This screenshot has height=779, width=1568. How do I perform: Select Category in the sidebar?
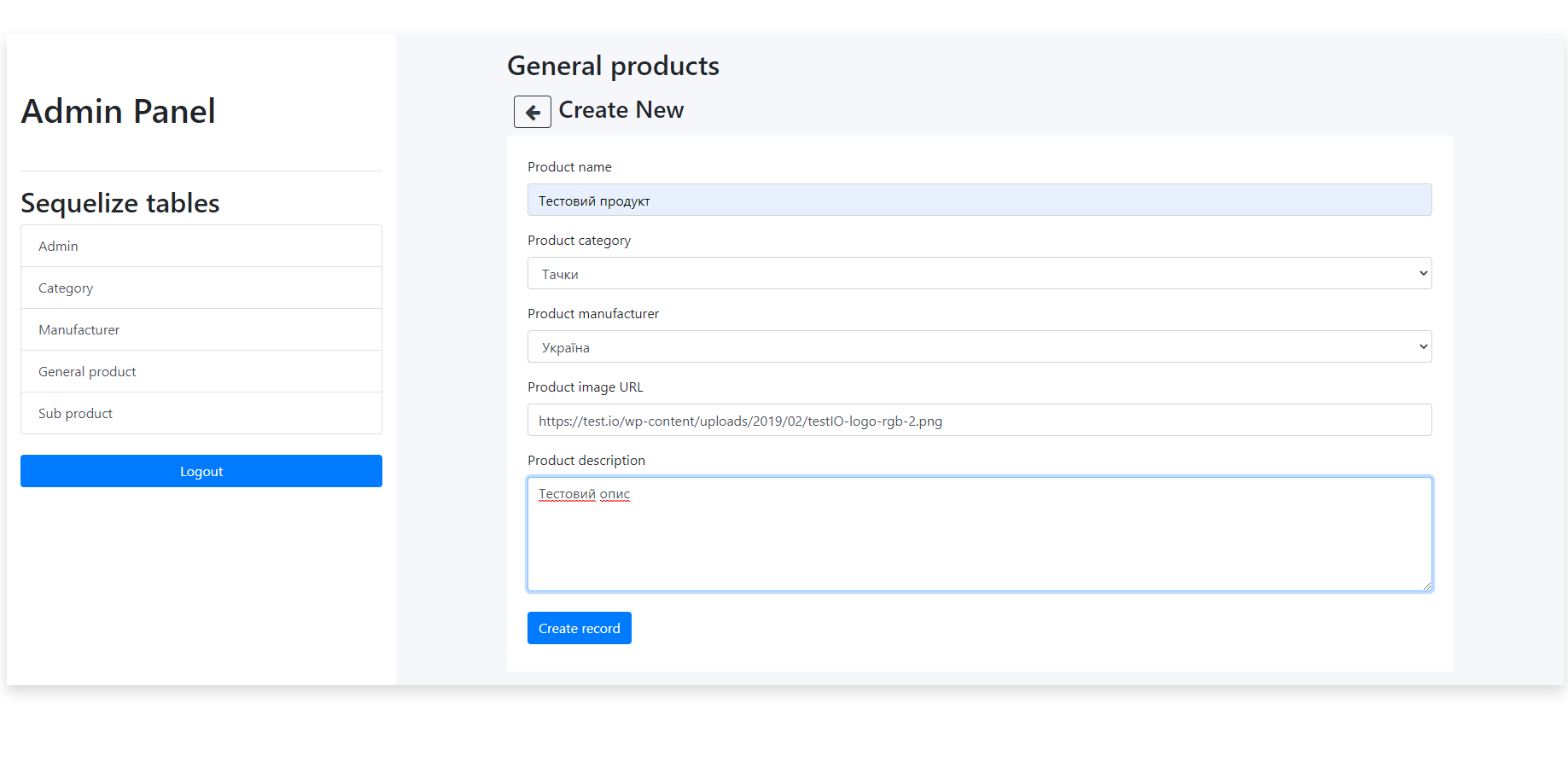[x=65, y=288]
